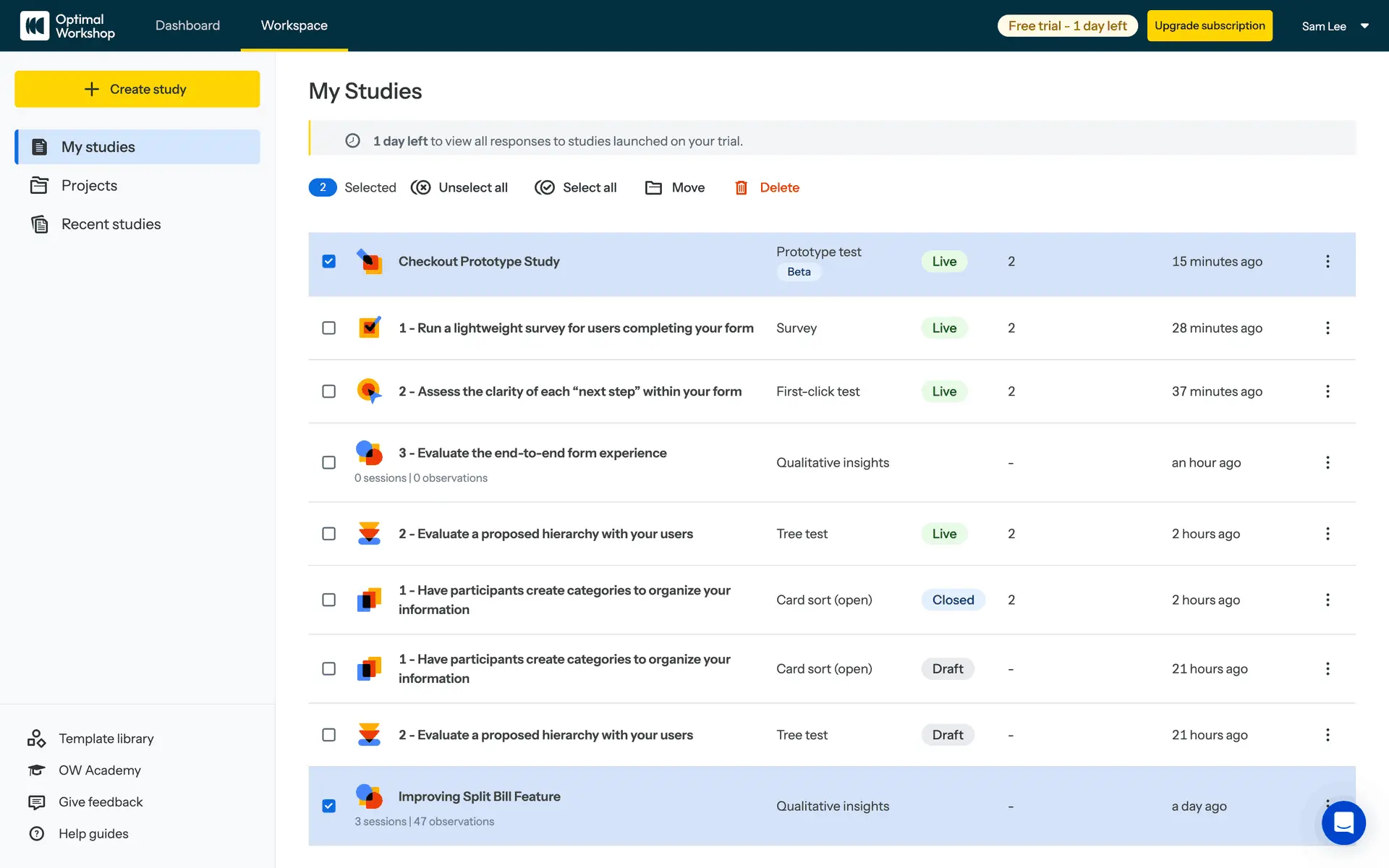1389x868 pixels.
Task: Click the trash Delete icon
Action: [741, 188]
